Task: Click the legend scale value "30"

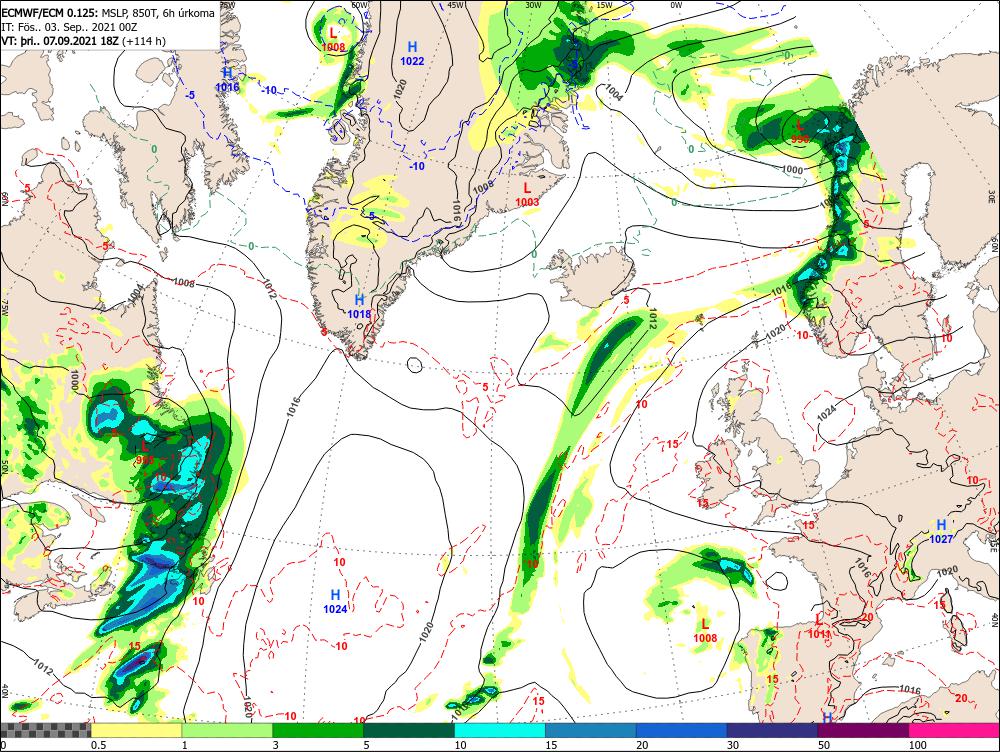Action: [x=733, y=745]
